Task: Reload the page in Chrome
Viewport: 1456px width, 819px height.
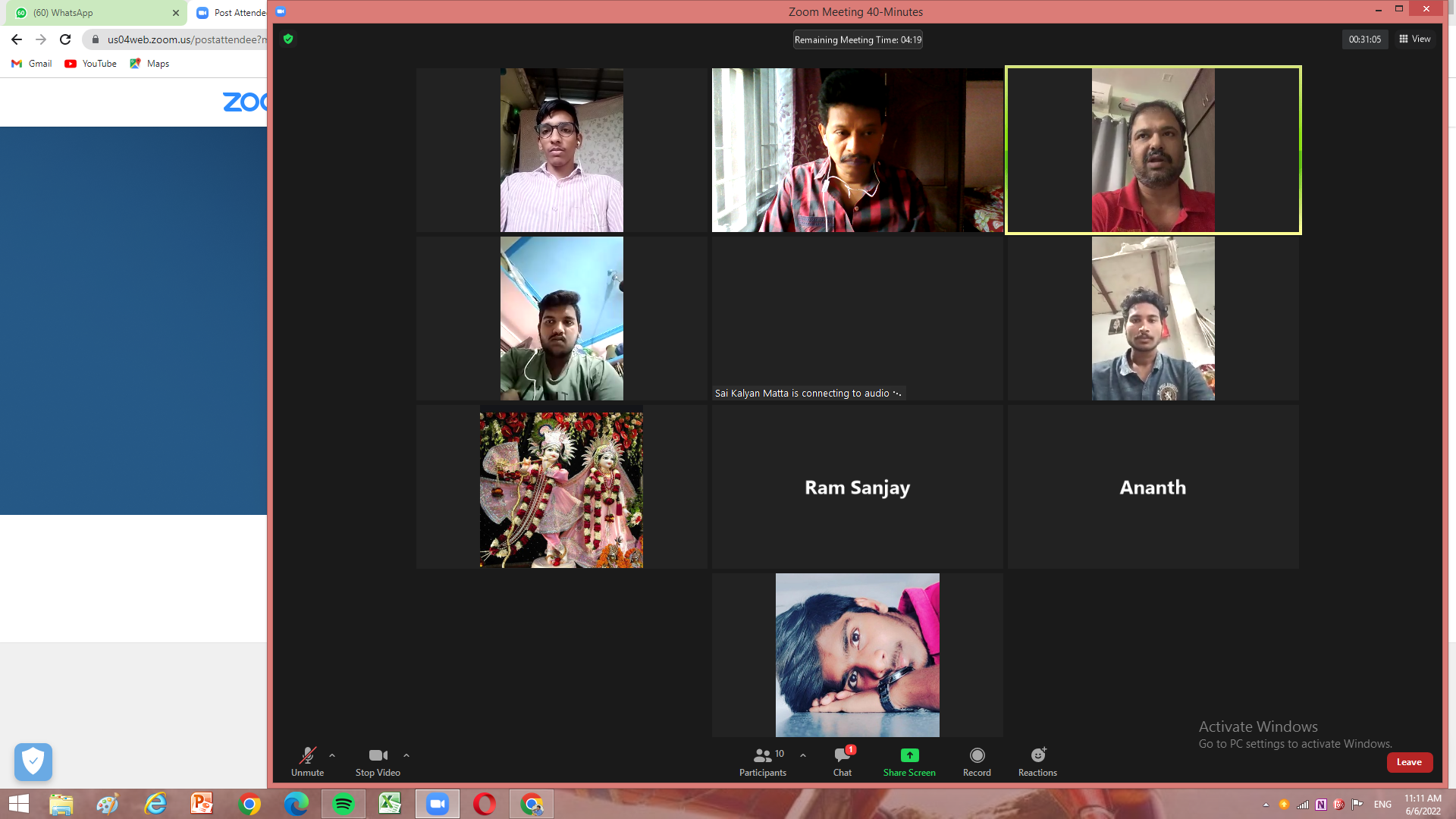Action: pyautogui.click(x=65, y=39)
